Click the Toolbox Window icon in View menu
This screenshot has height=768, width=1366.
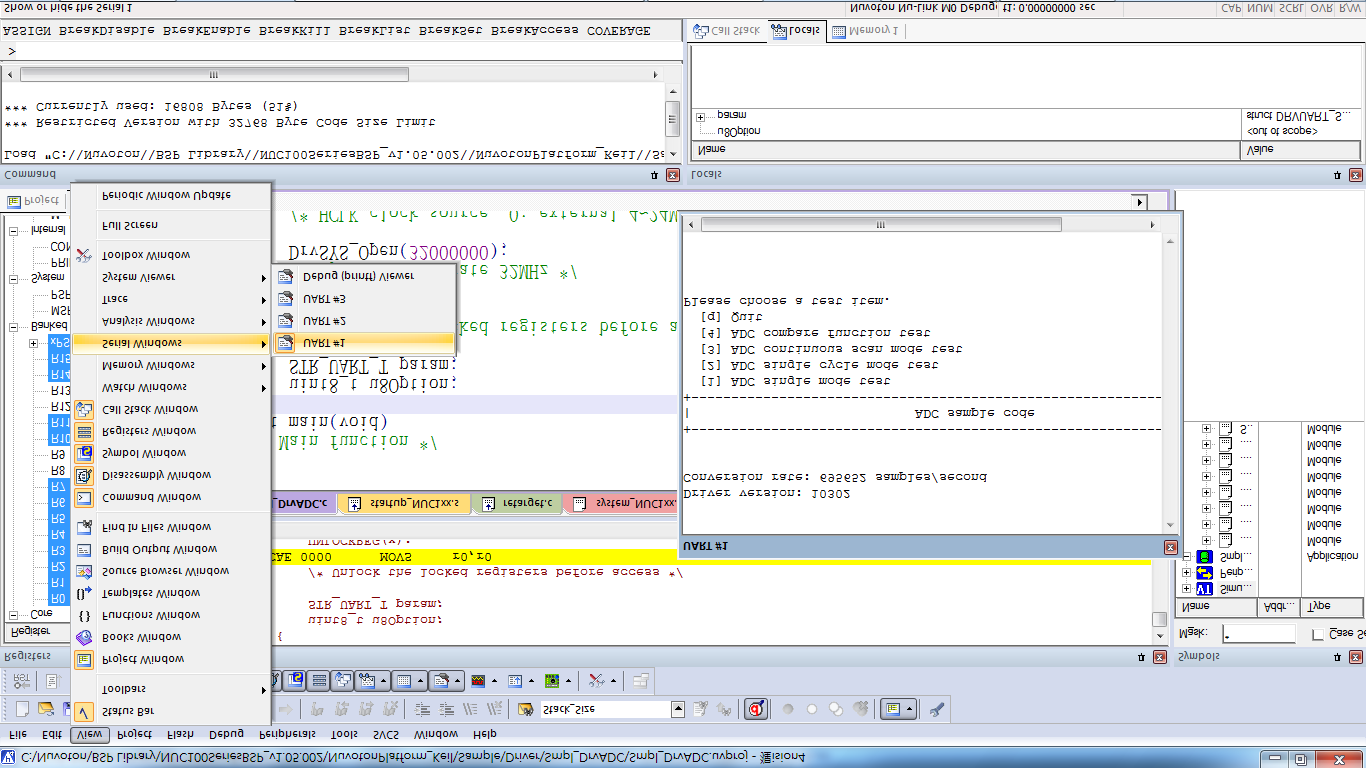tap(84, 255)
